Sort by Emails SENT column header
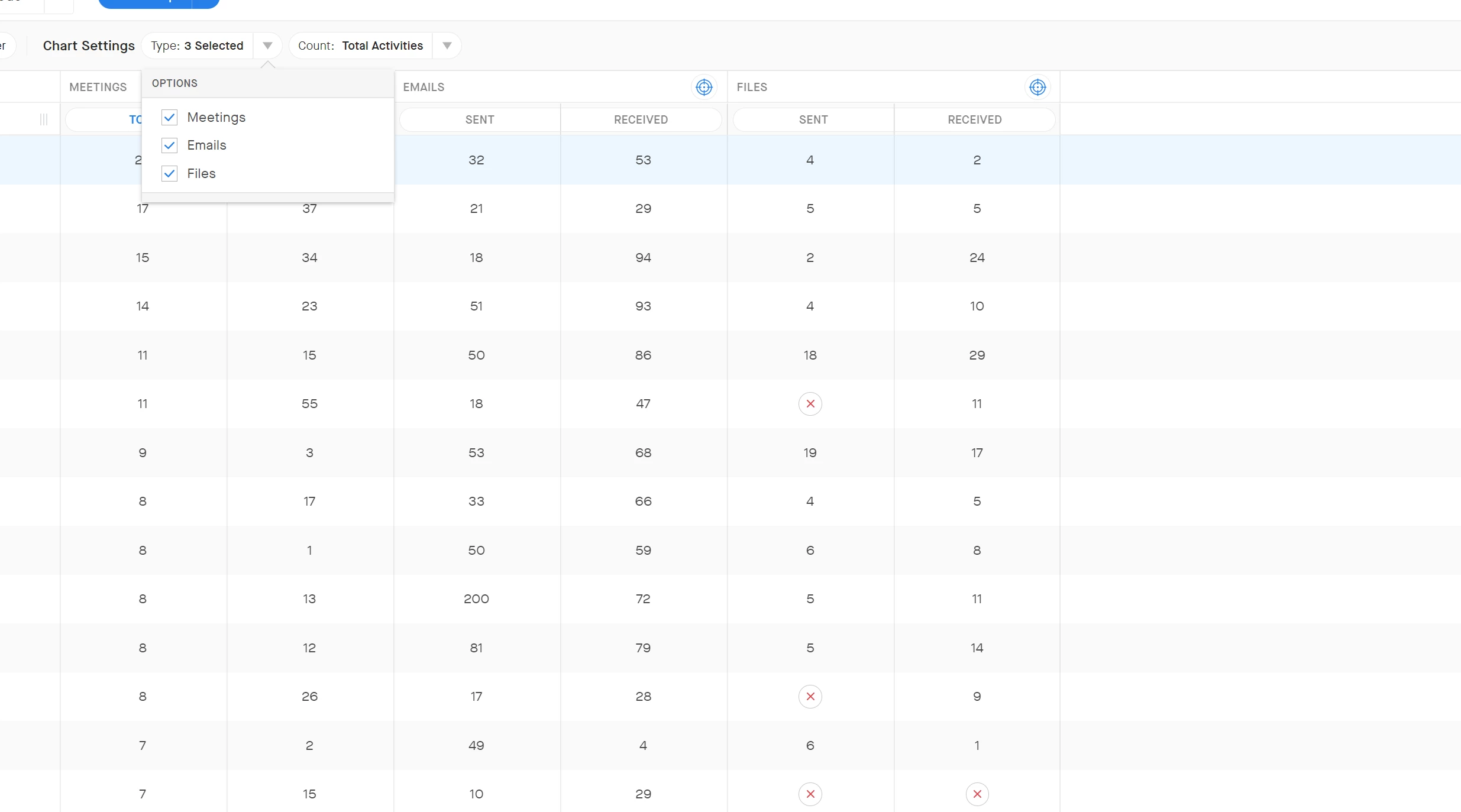 pos(479,119)
